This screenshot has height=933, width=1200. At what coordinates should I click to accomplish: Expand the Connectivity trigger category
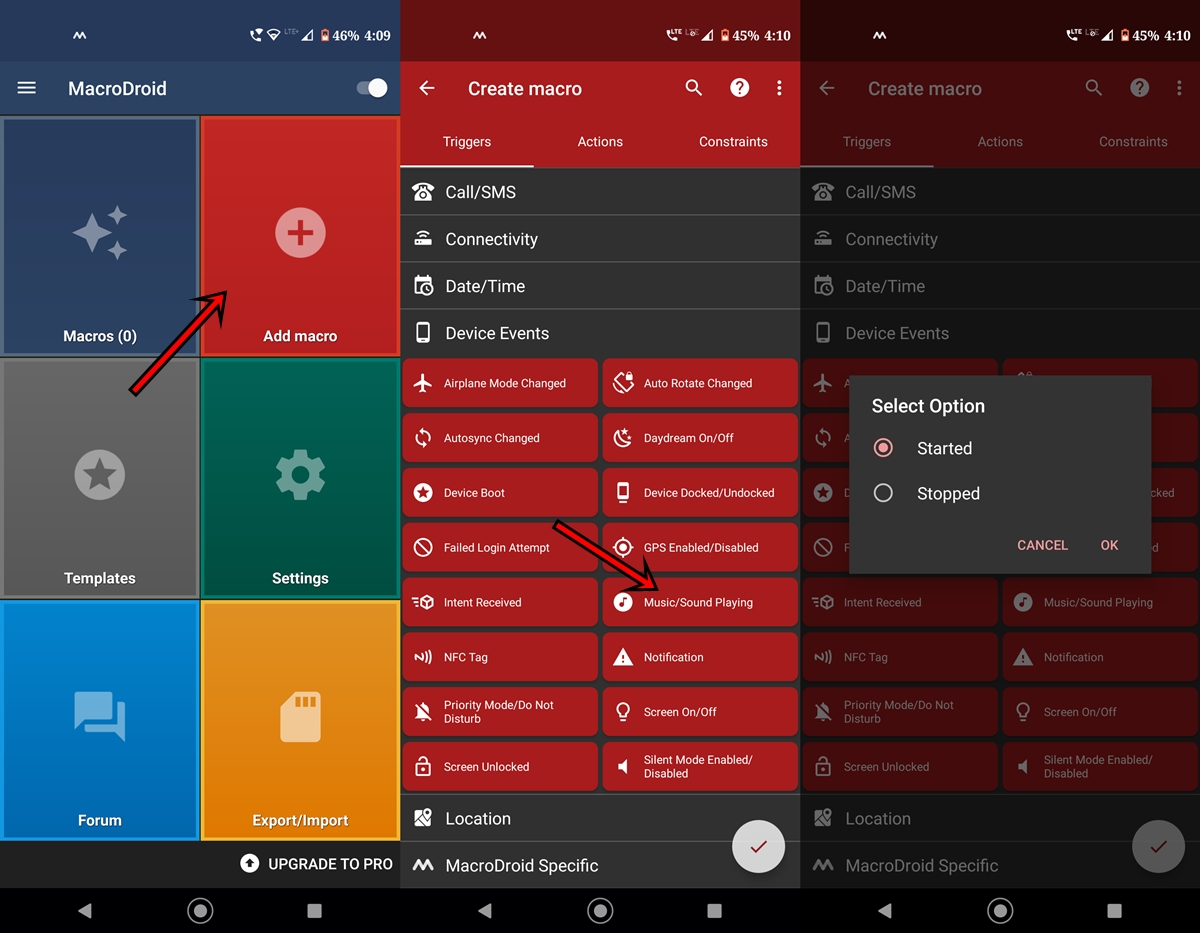(600, 239)
